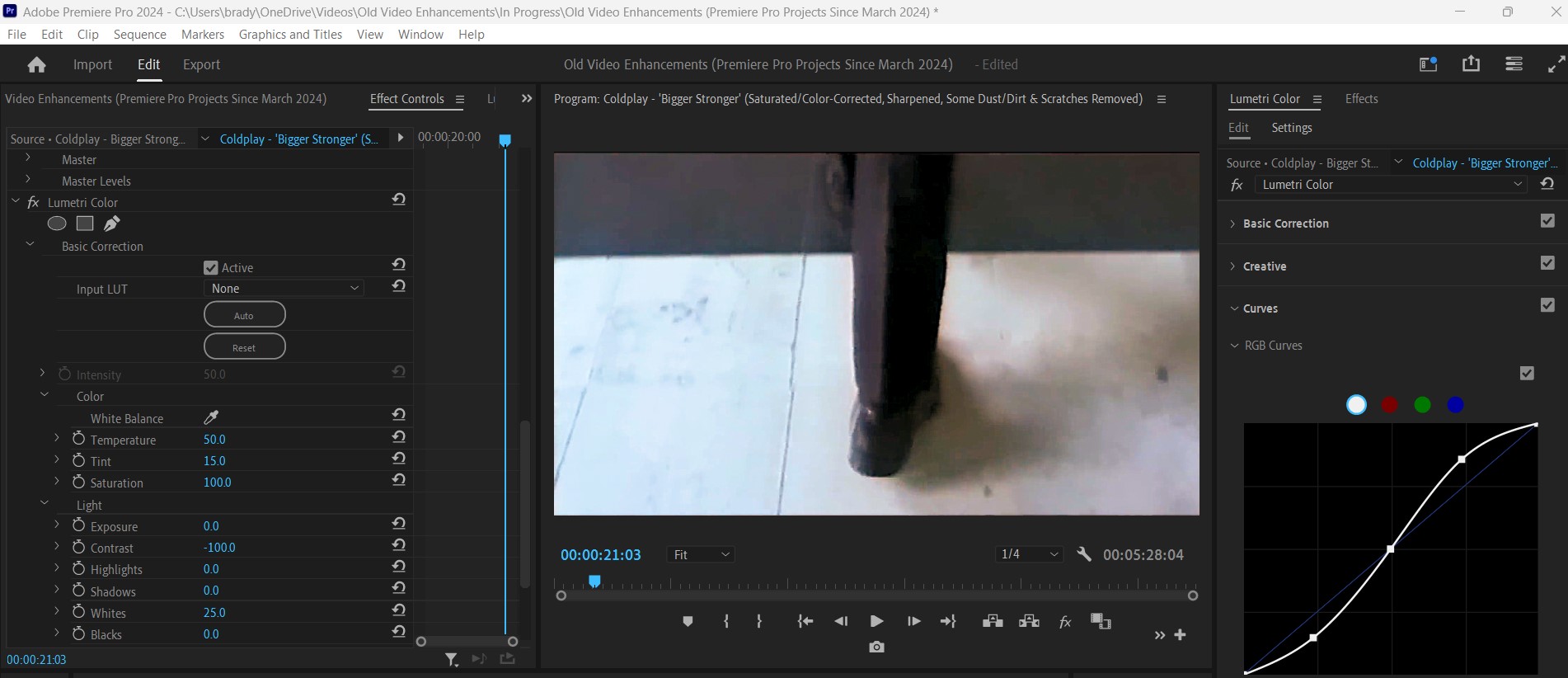Disable the Creative section checkbox
Screen dimensions: 1568x678
tap(1547, 263)
